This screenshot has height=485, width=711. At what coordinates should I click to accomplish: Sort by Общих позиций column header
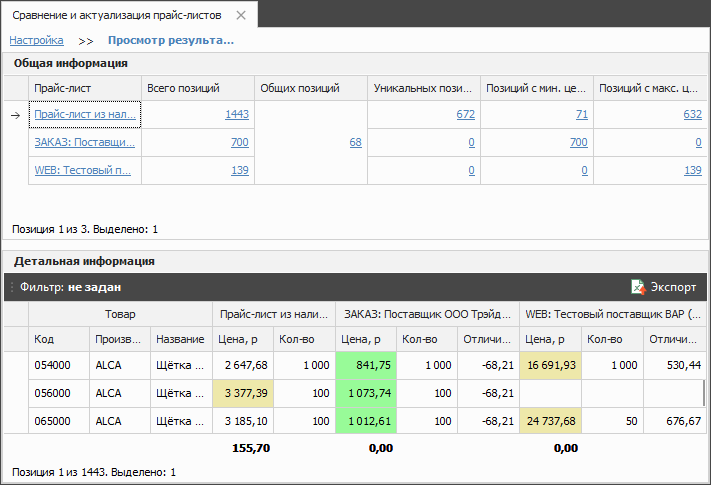click(x=311, y=88)
